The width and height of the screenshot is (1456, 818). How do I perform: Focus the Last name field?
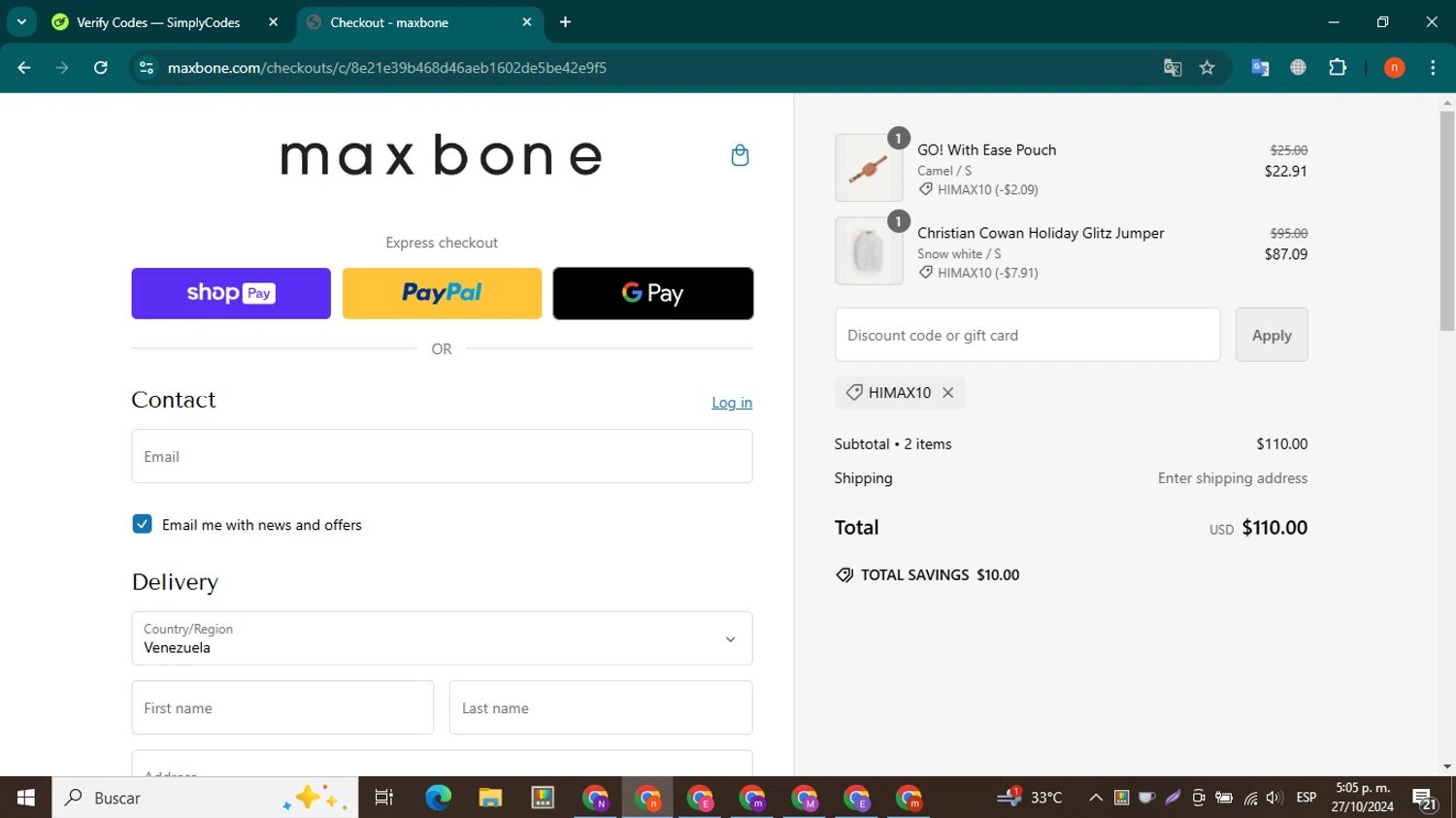tap(601, 707)
